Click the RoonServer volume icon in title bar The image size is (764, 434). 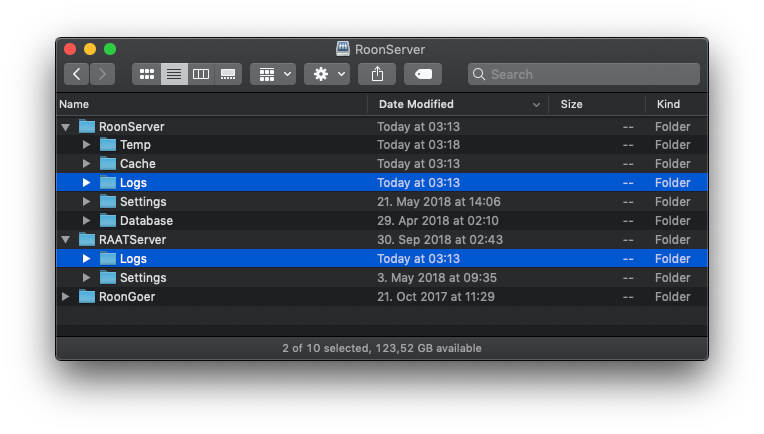click(x=343, y=49)
